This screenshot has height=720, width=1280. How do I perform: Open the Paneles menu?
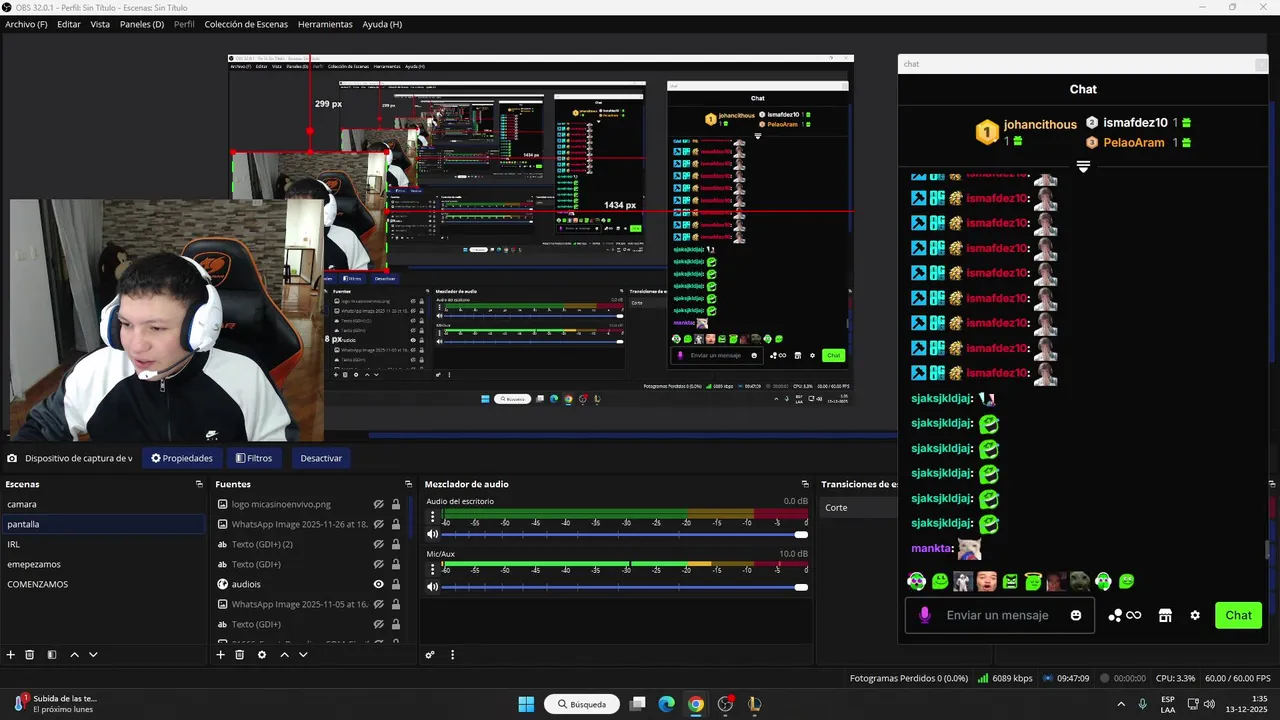[142, 24]
